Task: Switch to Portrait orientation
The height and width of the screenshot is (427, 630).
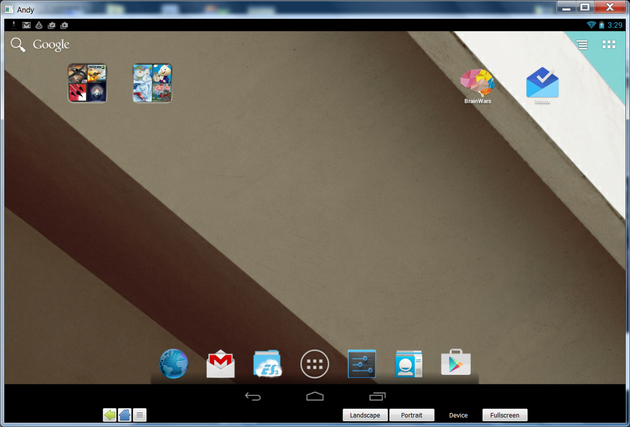Action: [411, 415]
